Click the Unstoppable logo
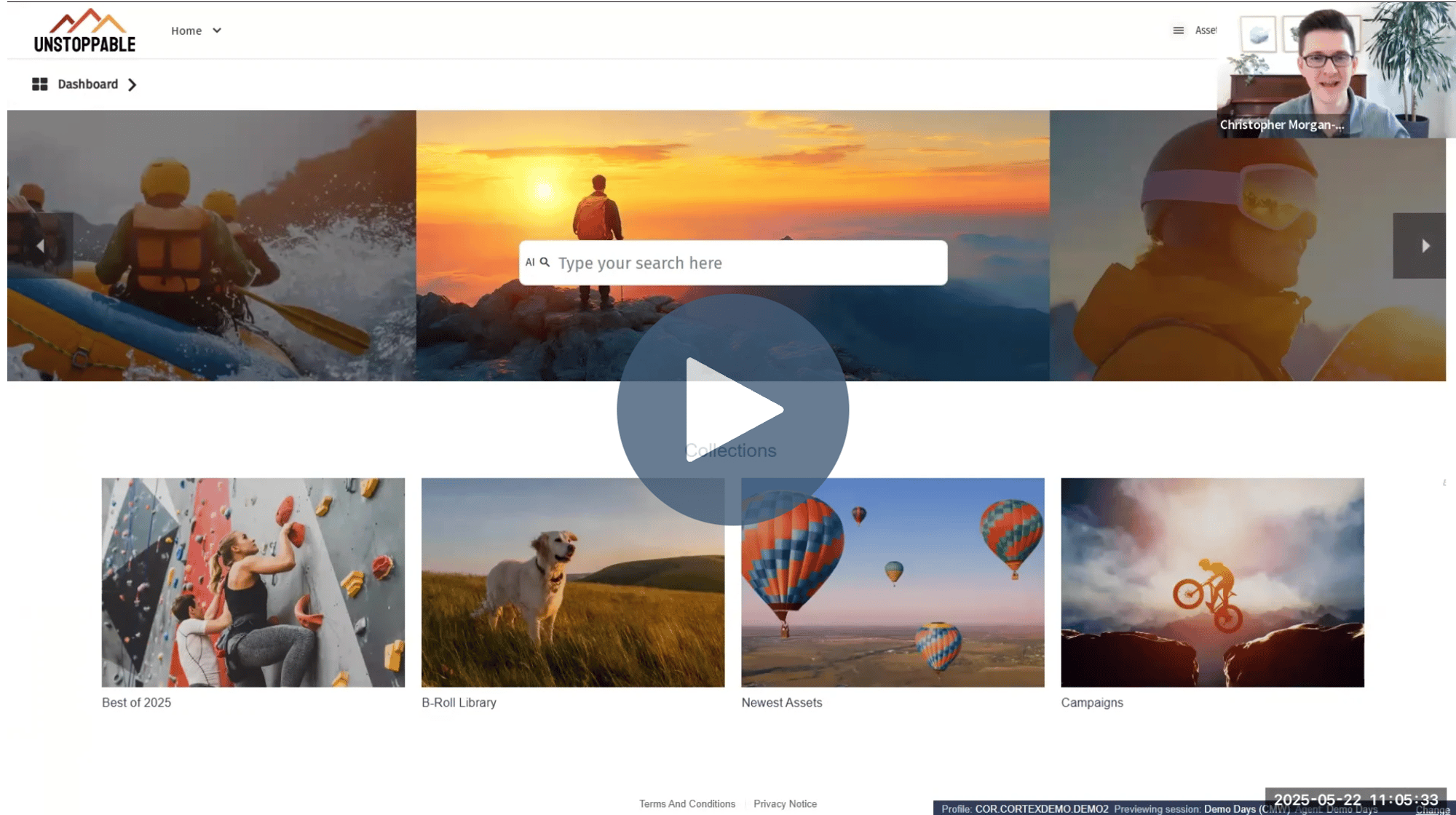The width and height of the screenshot is (1456, 815). click(x=84, y=31)
